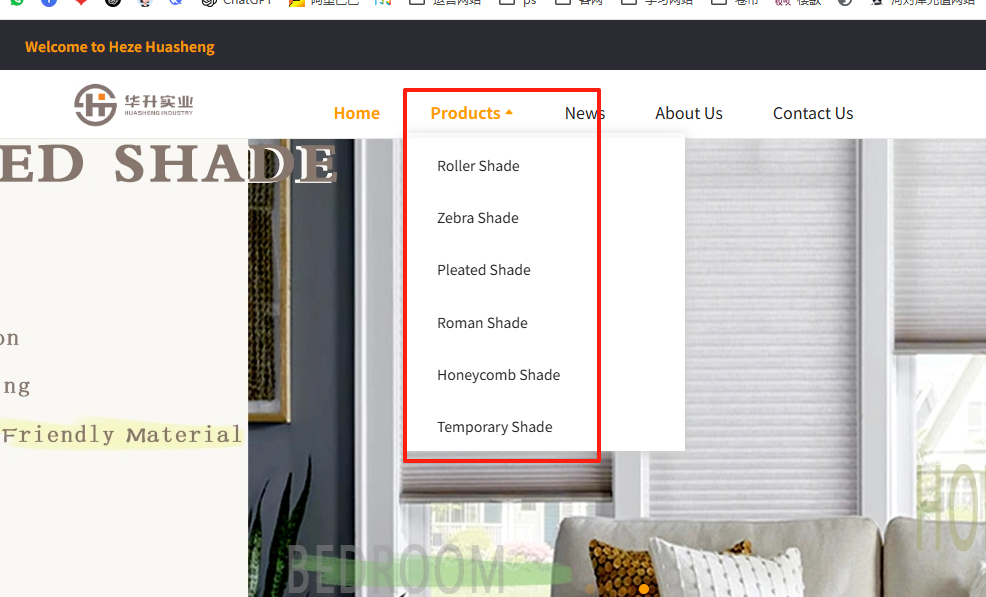Choose Honeycomb Shade from the list
The width and height of the screenshot is (986, 597).
click(499, 375)
